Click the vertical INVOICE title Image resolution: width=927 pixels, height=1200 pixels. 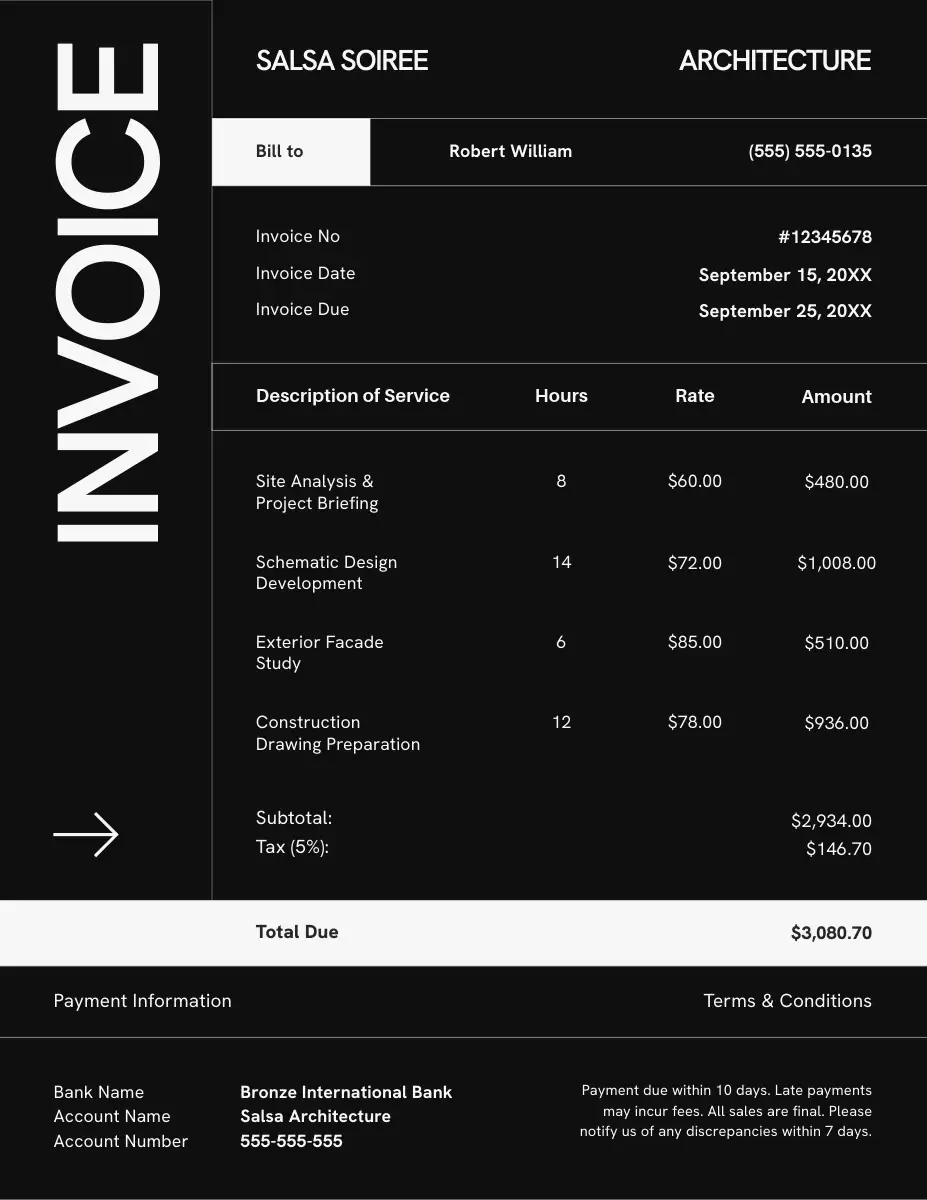[x=107, y=292]
